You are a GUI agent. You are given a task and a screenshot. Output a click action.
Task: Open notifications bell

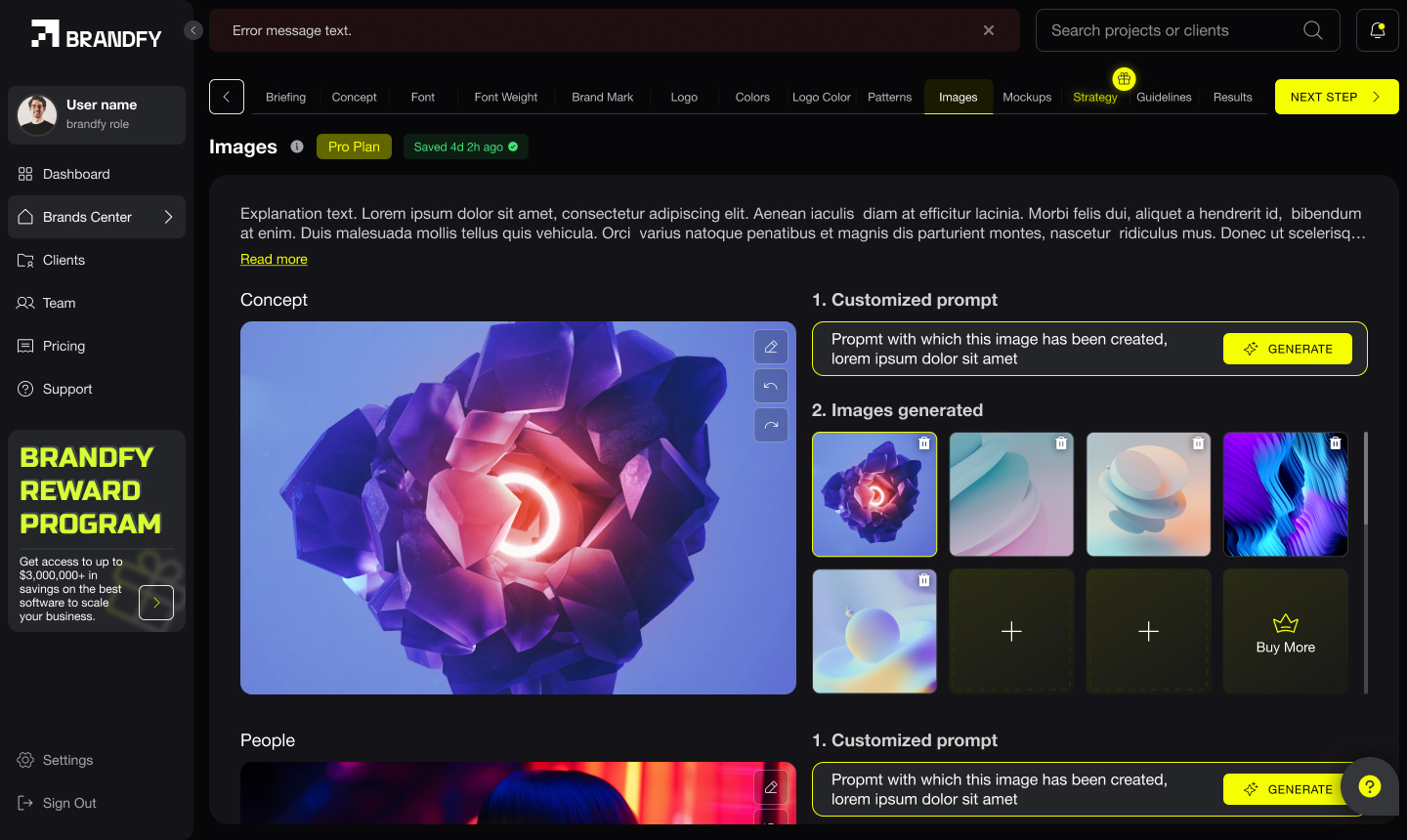[1378, 30]
